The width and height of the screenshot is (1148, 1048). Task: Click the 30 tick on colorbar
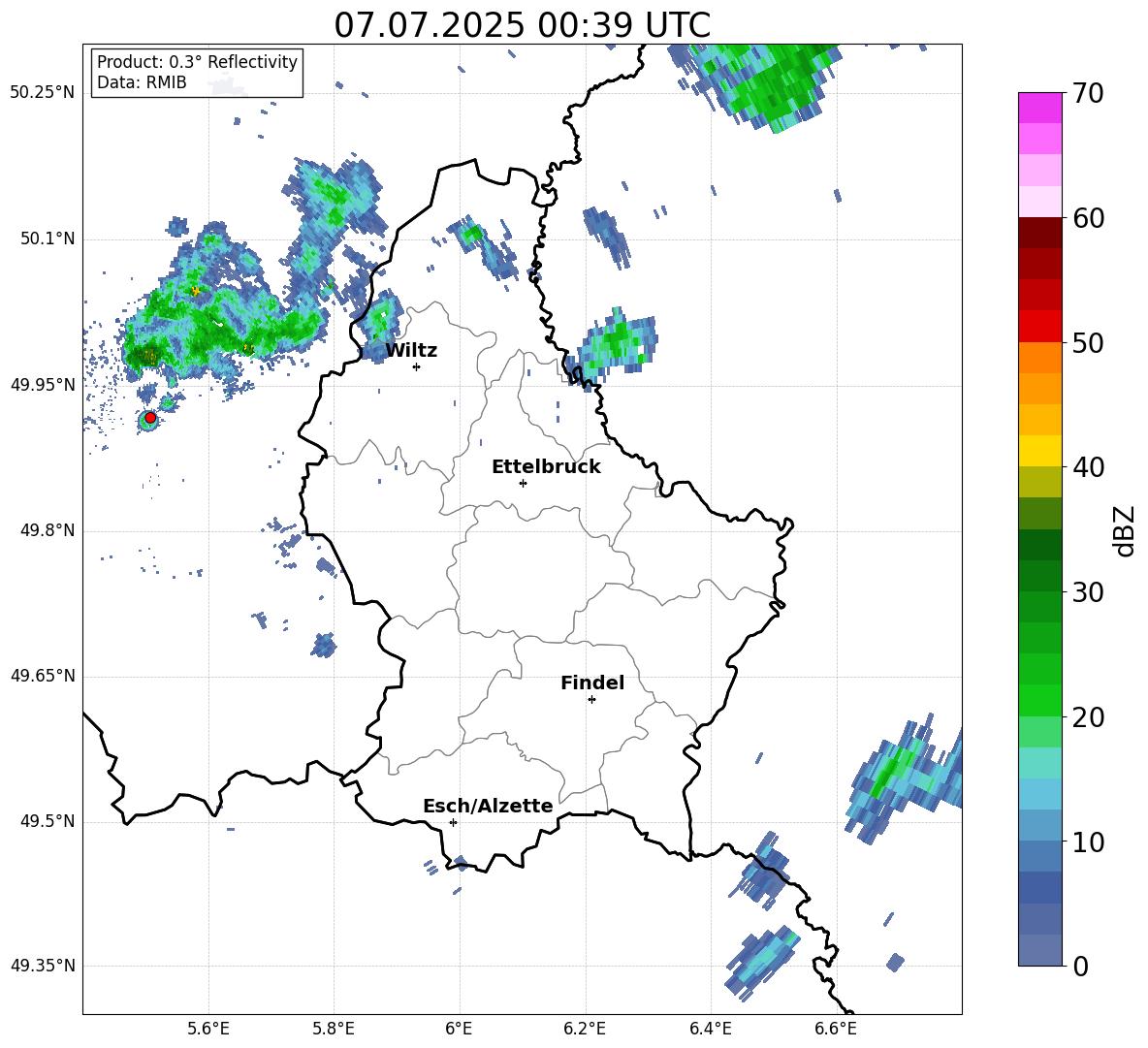pyautogui.click(x=1088, y=592)
